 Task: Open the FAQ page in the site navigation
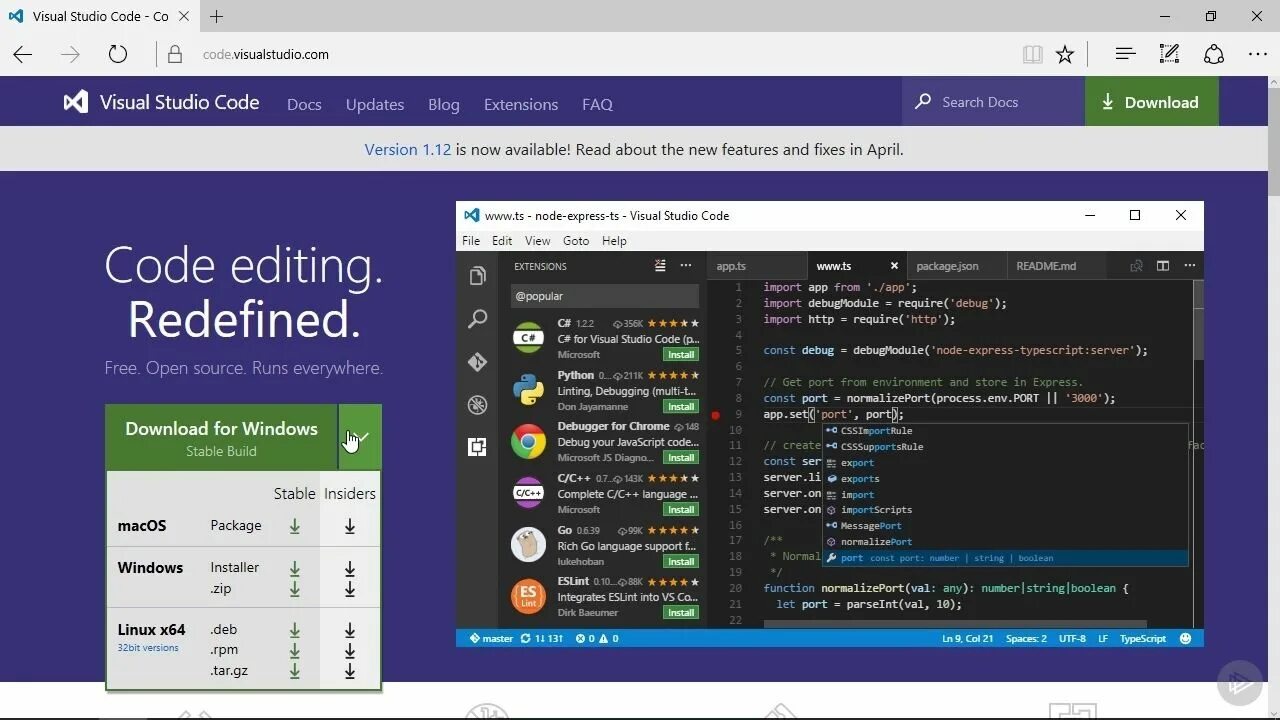coord(597,104)
